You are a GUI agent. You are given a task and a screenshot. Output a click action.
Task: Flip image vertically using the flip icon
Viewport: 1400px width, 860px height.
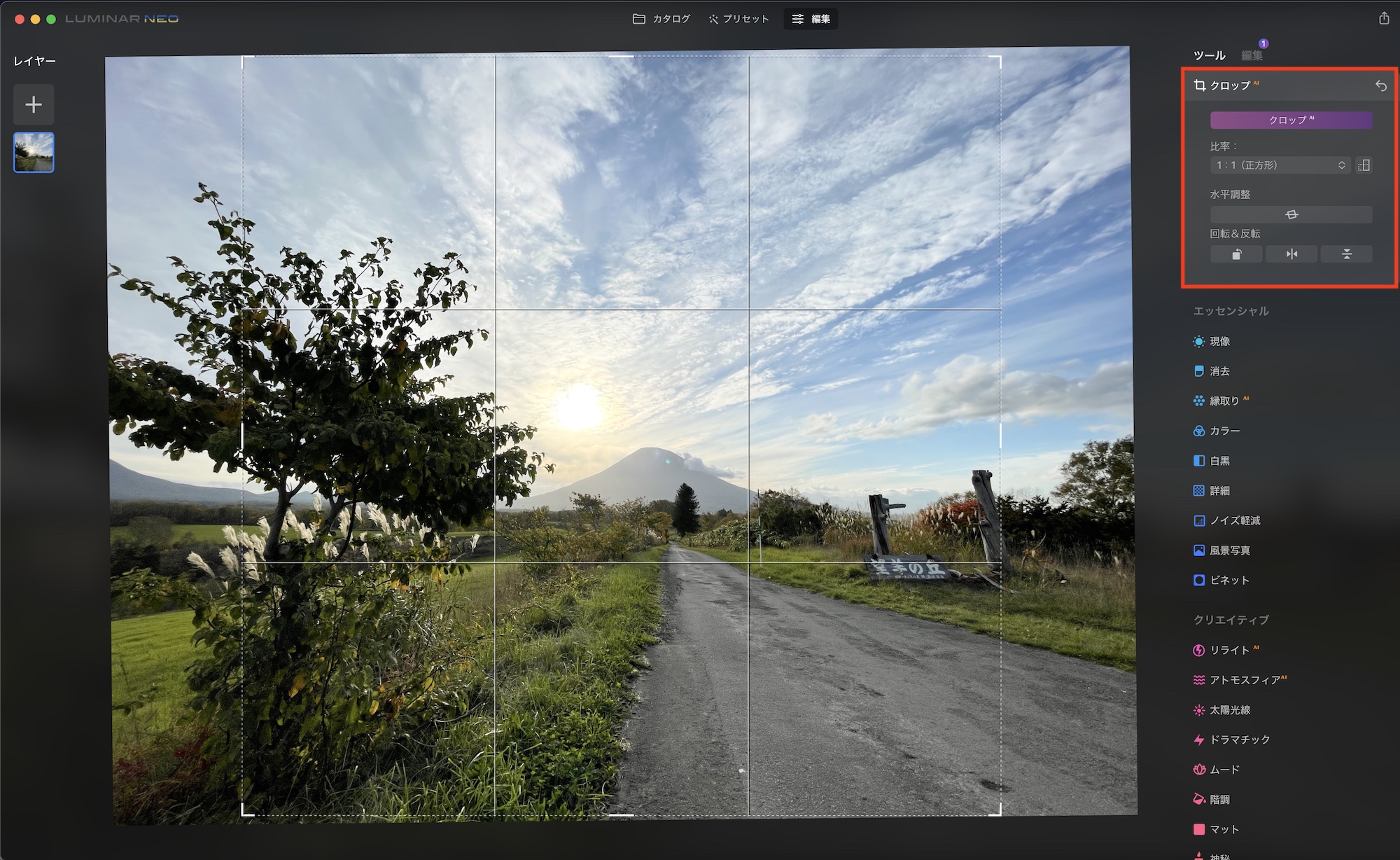[x=1346, y=254]
